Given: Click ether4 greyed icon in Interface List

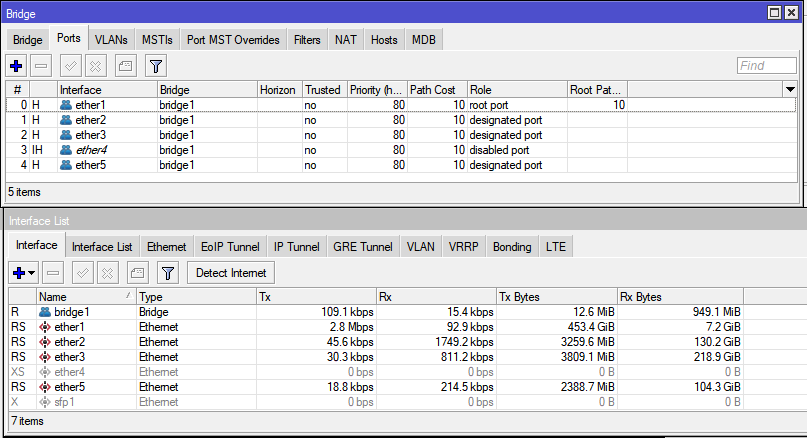Looking at the screenshot, I should (x=45, y=372).
